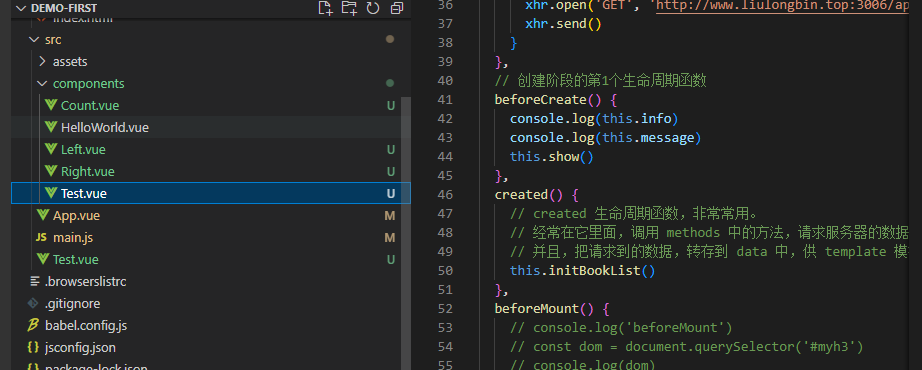This screenshot has height=370, width=922.
Task: Open .browserslistrc file
Action: click(85, 282)
